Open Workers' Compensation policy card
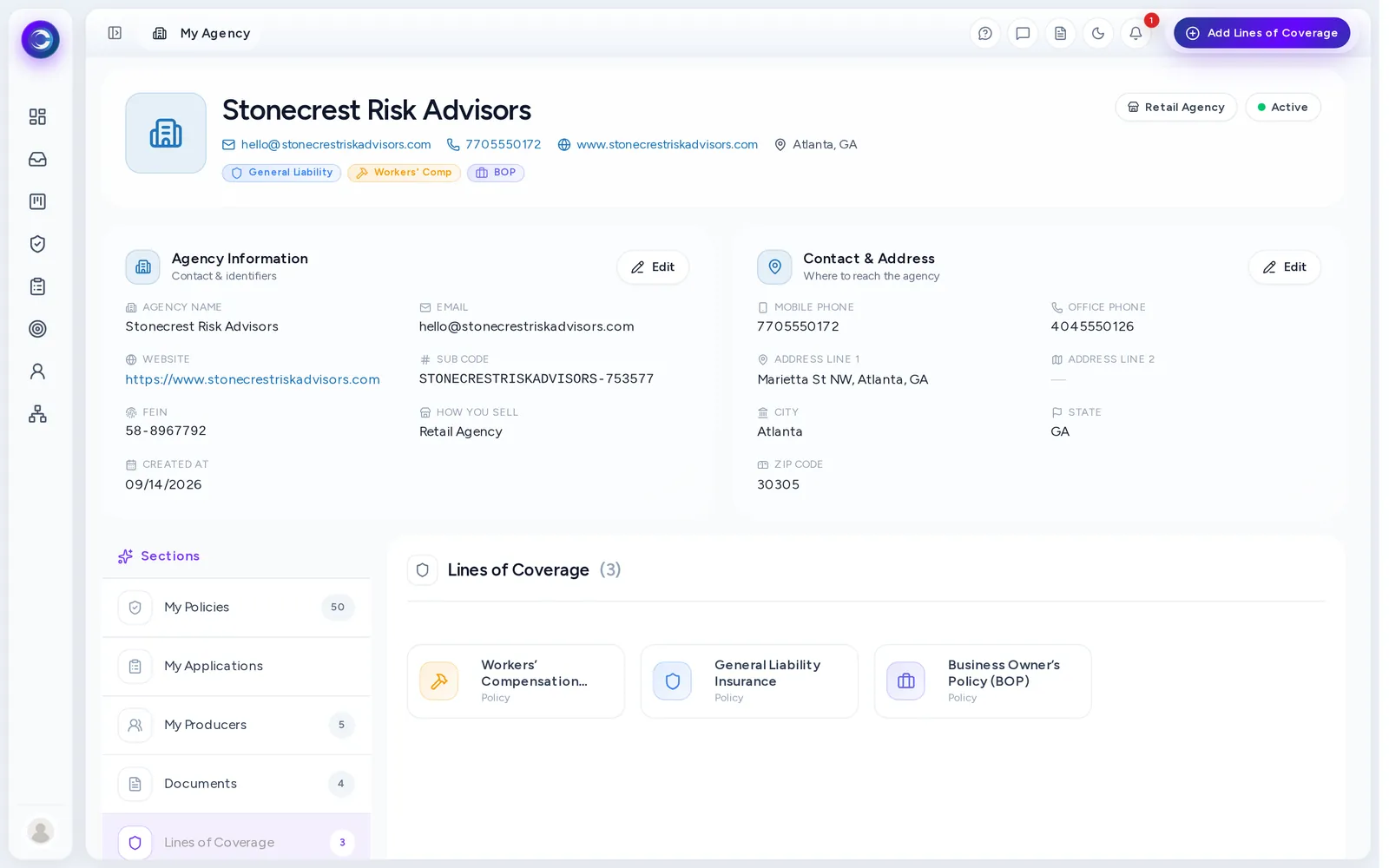 pos(516,681)
